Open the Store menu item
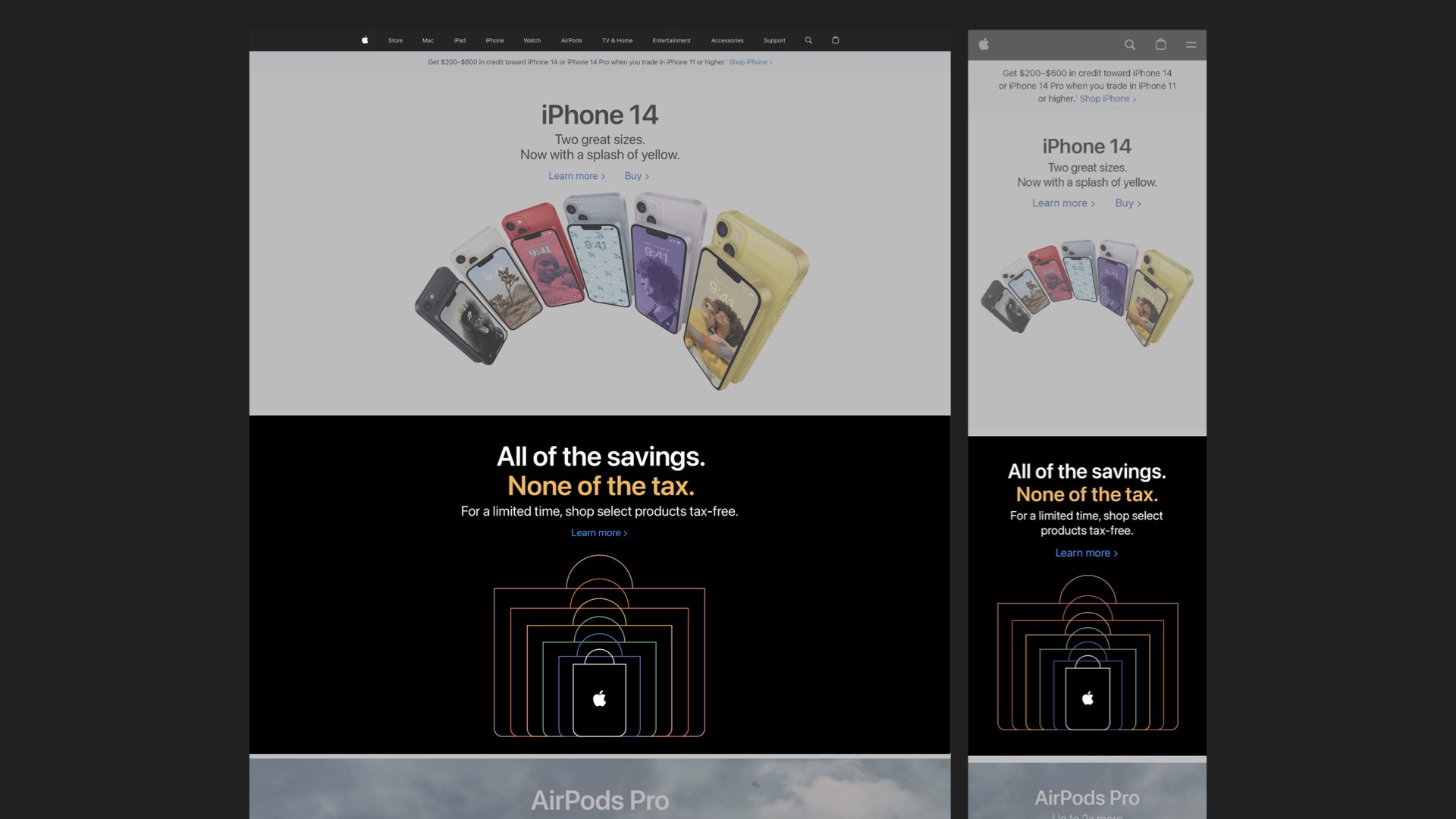 point(395,40)
